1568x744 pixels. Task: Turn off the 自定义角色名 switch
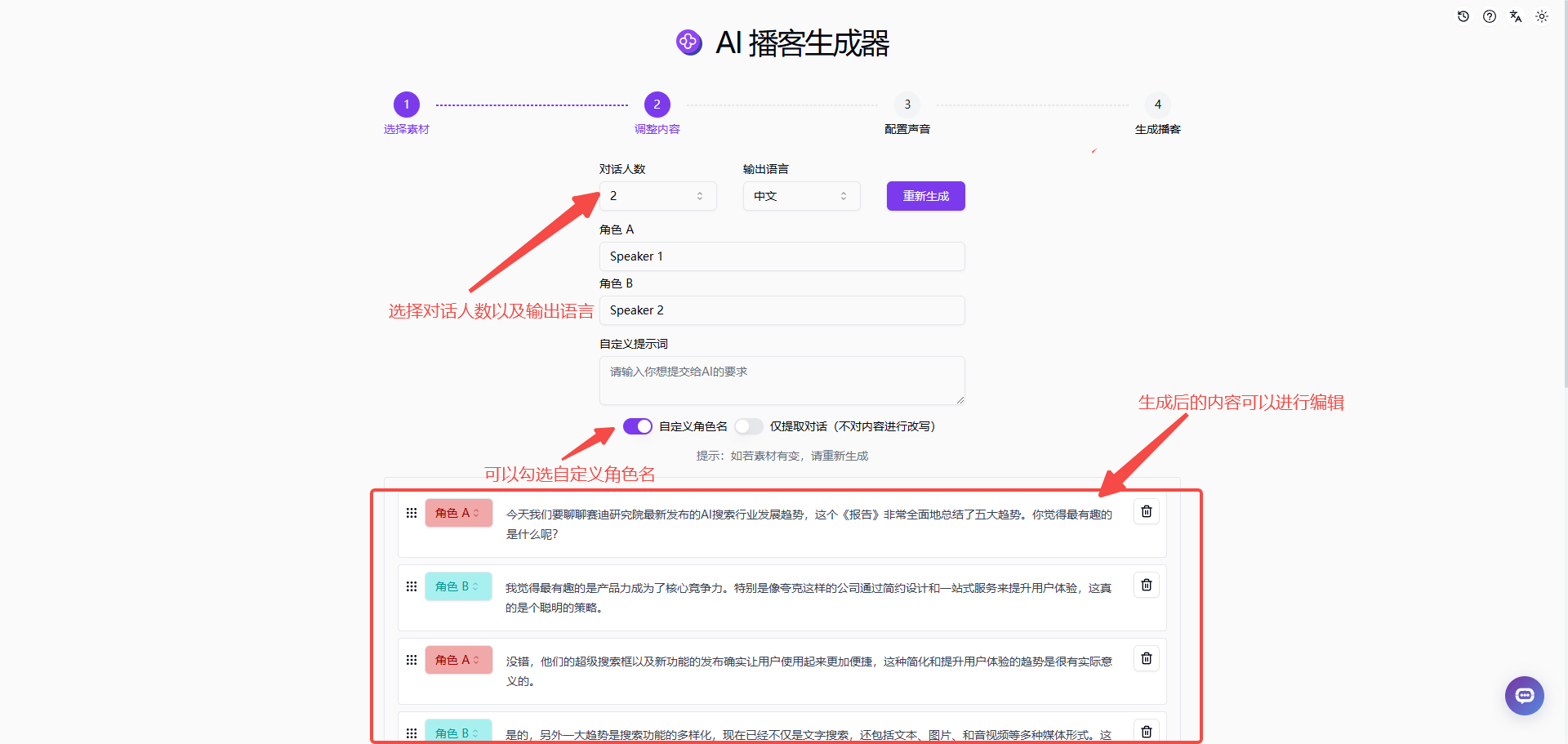tap(638, 426)
